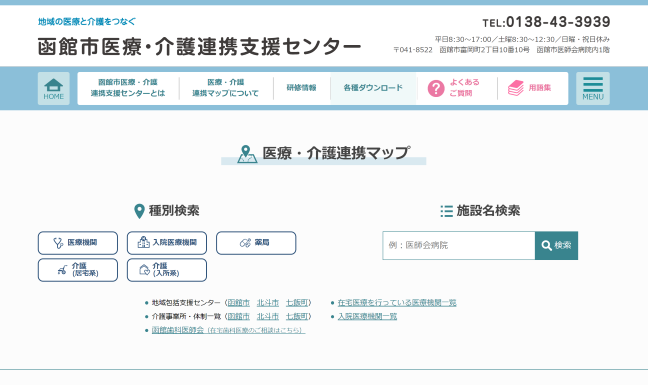648x385 pixels.
Task: Go to the HOME house icon
Action: pyautogui.click(x=54, y=88)
